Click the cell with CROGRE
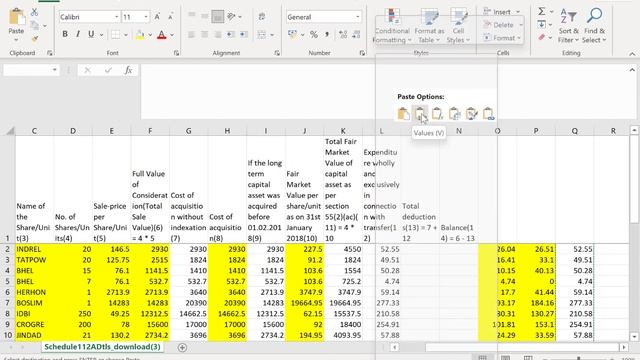The image size is (640, 360). (x=34, y=324)
